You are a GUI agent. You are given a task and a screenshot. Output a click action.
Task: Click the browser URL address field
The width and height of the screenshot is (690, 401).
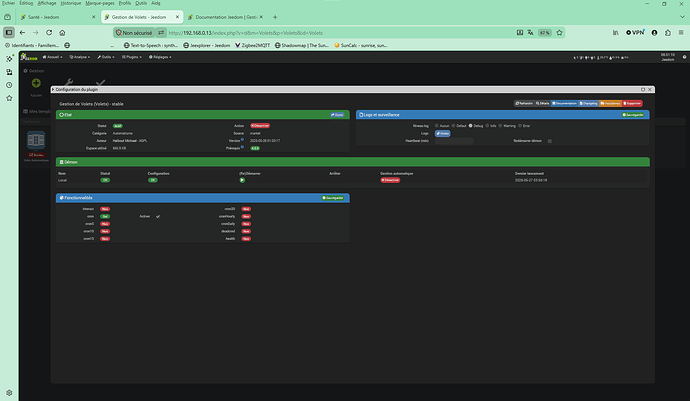[339, 33]
